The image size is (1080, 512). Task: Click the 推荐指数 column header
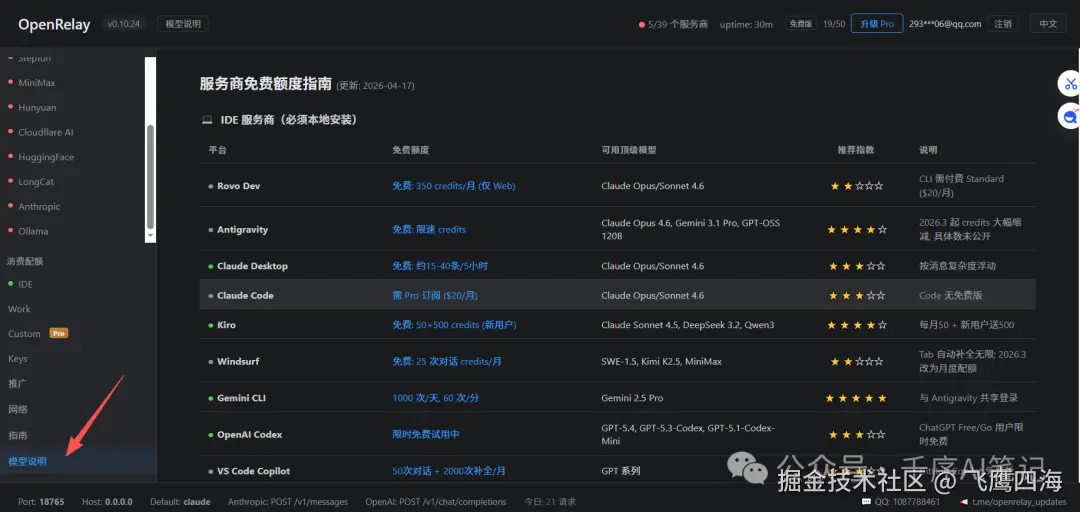pyautogui.click(x=855, y=150)
